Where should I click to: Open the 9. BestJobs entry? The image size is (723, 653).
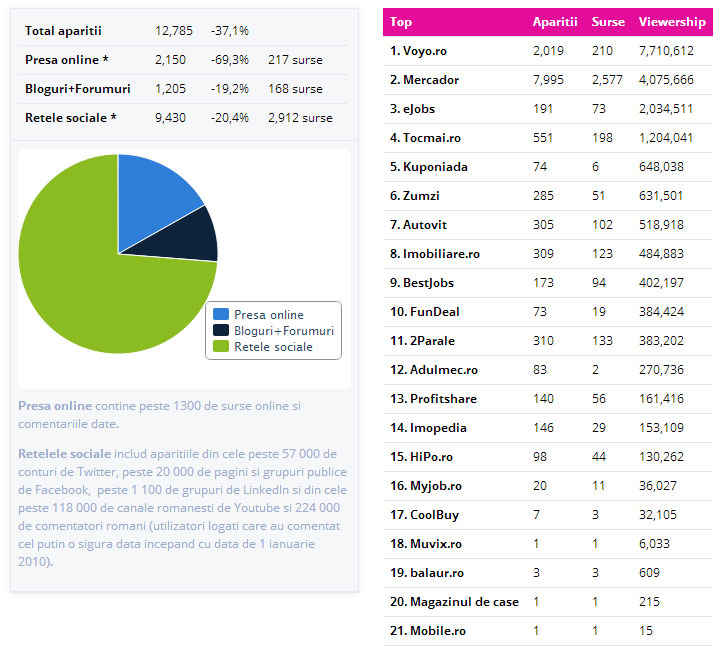pyautogui.click(x=422, y=283)
